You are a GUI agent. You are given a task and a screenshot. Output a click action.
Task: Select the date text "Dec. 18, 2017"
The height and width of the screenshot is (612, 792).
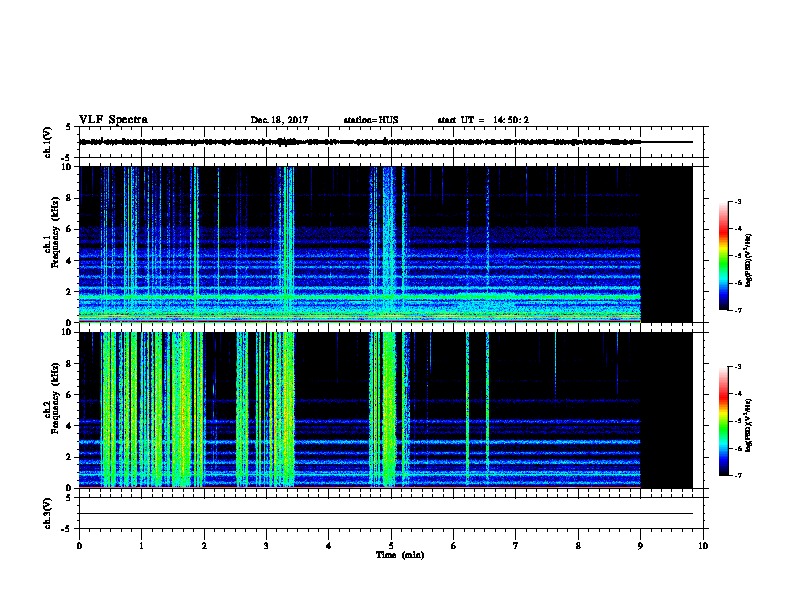(279, 120)
